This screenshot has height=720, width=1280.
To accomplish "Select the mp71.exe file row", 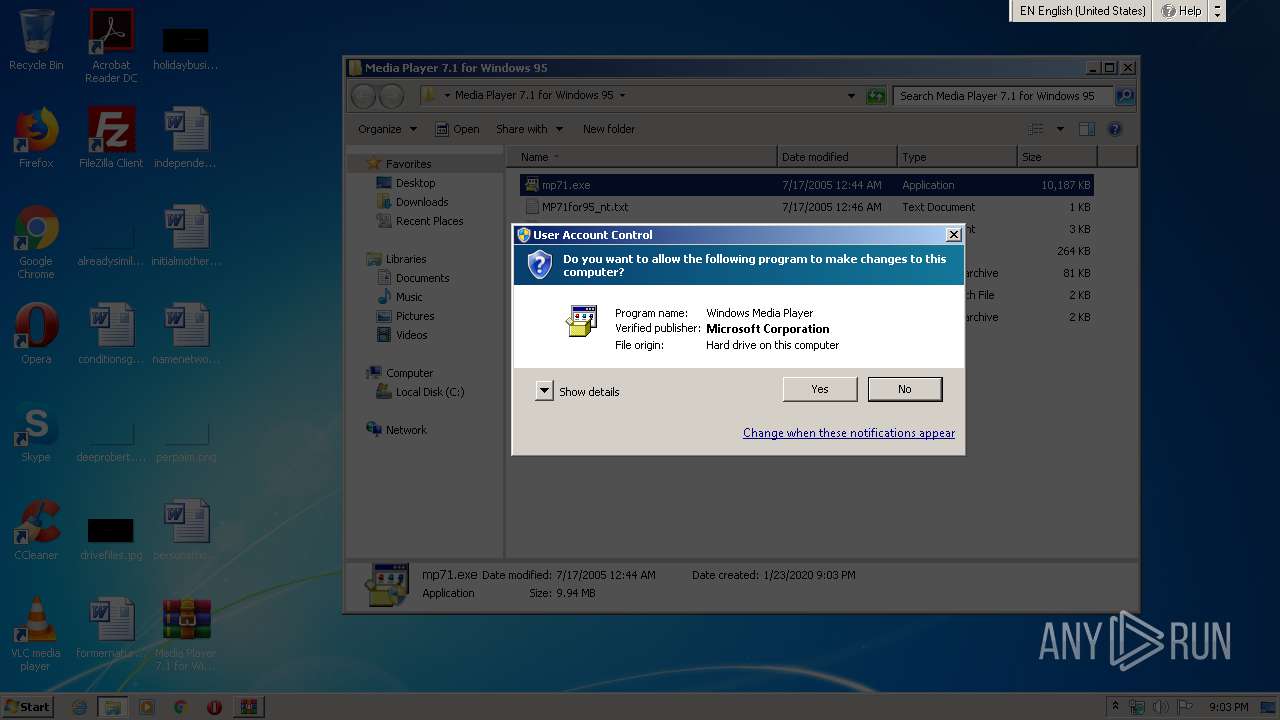I will 806,185.
